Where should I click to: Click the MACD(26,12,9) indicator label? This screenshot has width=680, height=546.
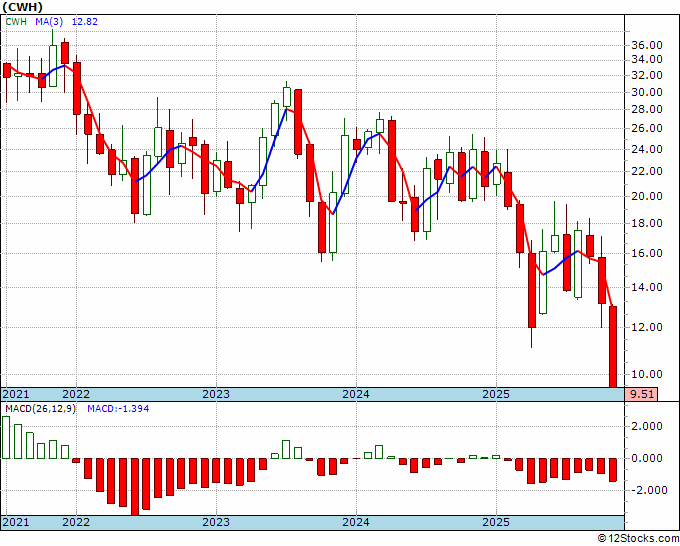40,409
